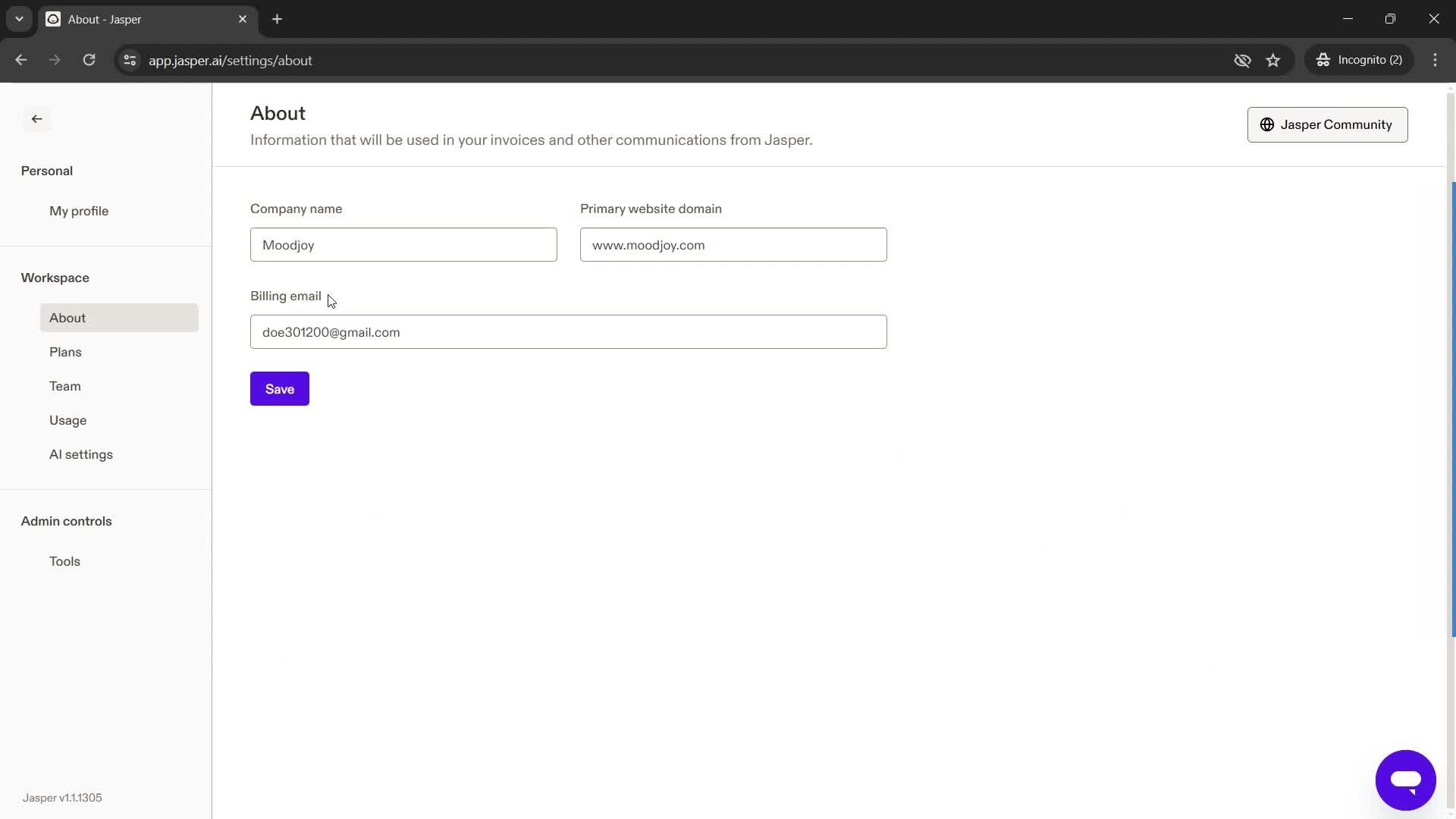1456x819 pixels.
Task: Open Tools under Admin controls
Action: [x=64, y=561]
